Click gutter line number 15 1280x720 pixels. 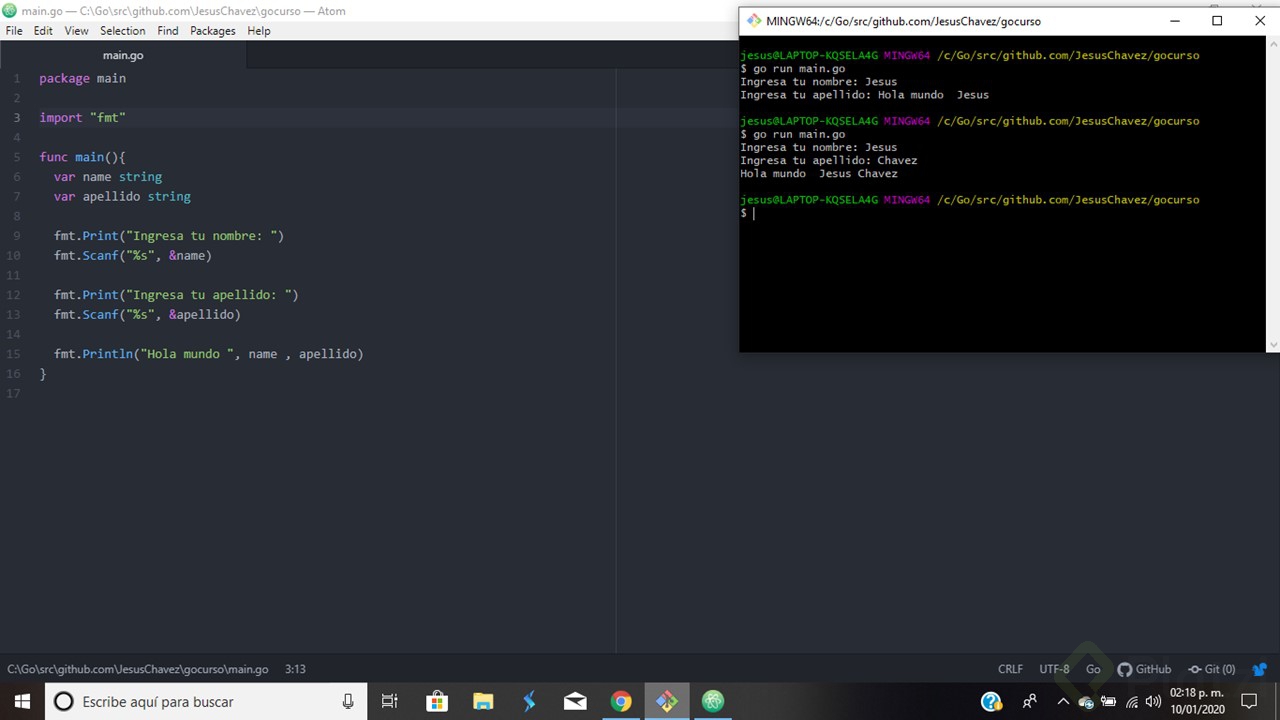click(13, 354)
